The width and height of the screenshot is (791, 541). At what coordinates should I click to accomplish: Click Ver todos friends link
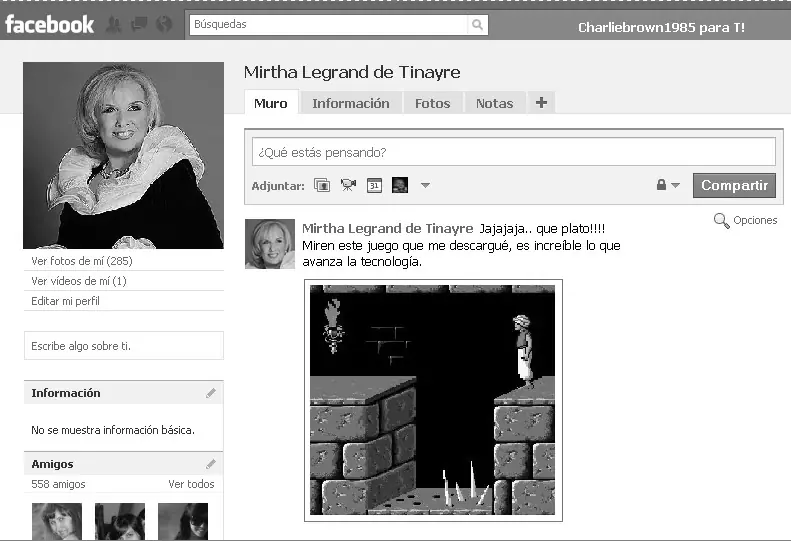(x=191, y=484)
